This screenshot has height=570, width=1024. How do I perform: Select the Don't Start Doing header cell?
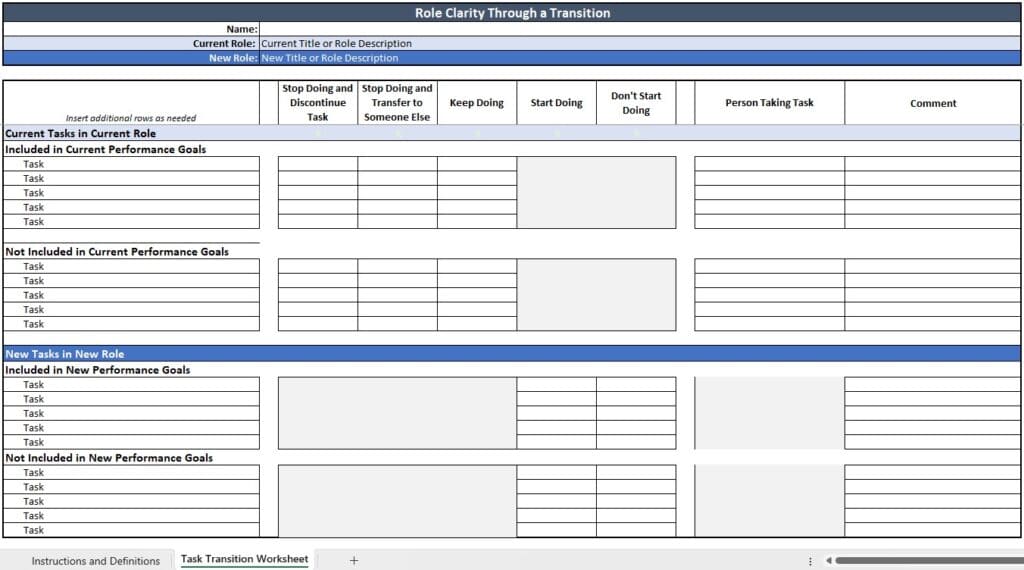[636, 103]
